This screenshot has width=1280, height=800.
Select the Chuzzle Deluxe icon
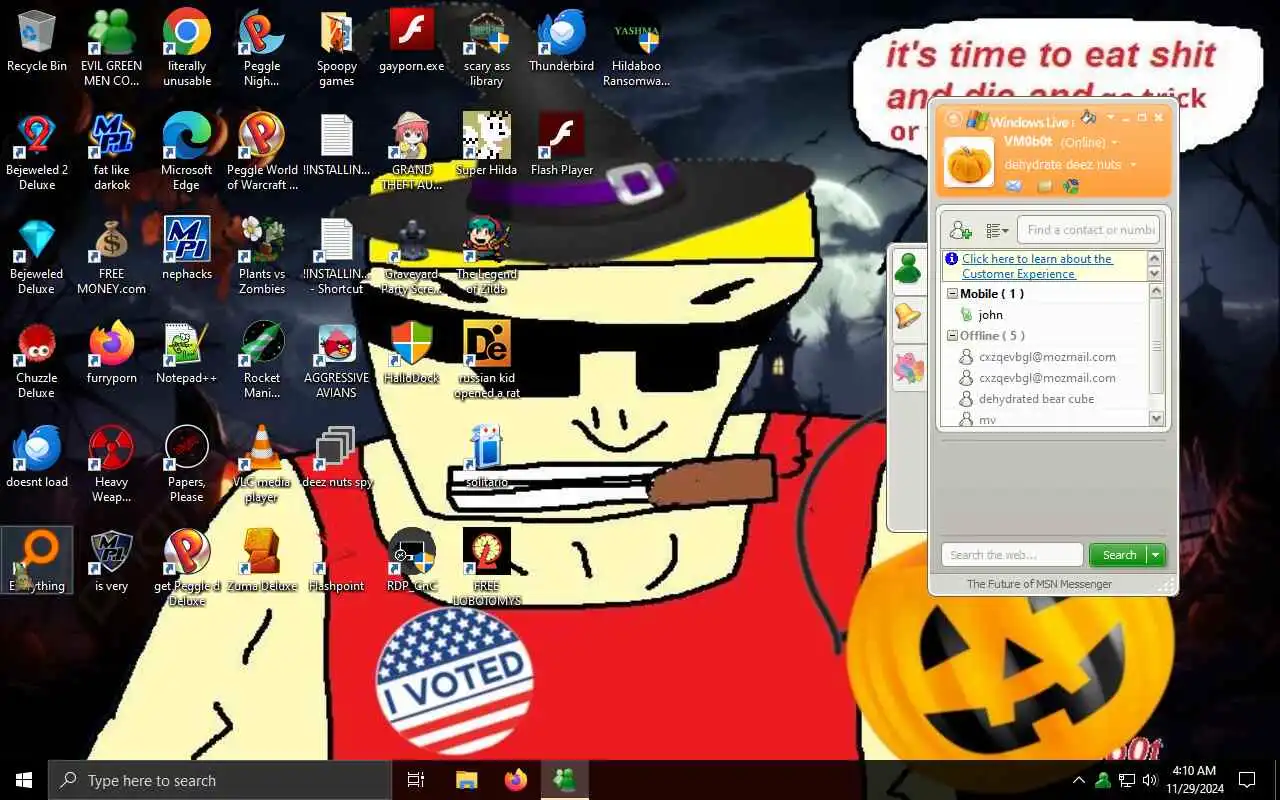(x=37, y=359)
